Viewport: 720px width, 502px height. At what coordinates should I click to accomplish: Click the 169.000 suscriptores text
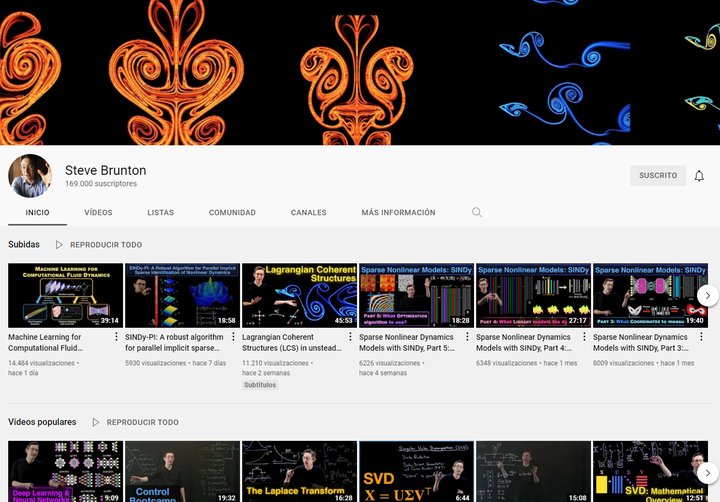(101, 184)
